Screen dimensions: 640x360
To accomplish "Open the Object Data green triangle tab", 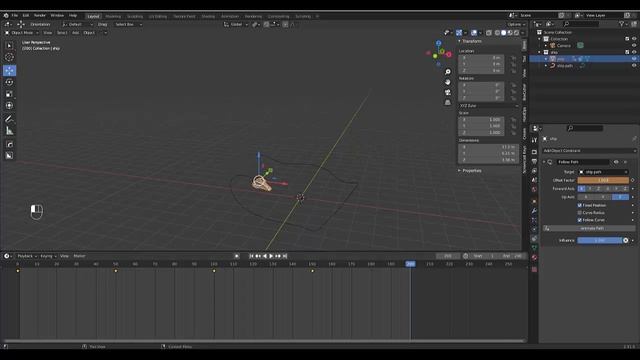I will [534, 248].
